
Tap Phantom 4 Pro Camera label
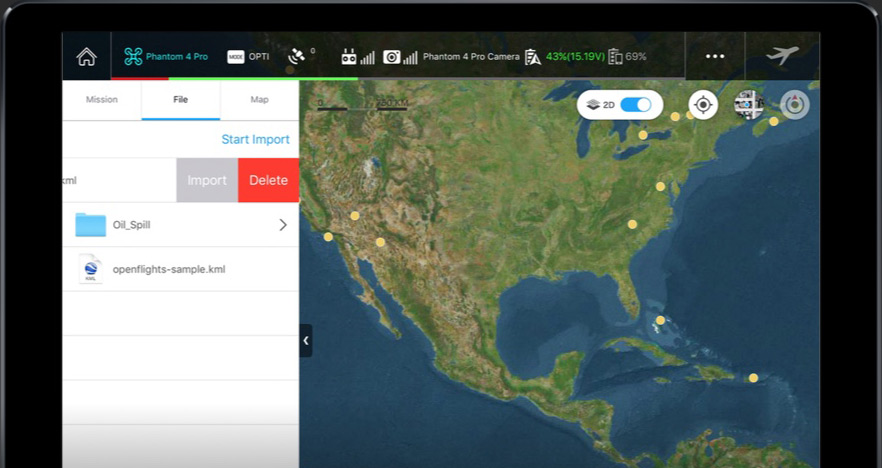pos(471,57)
